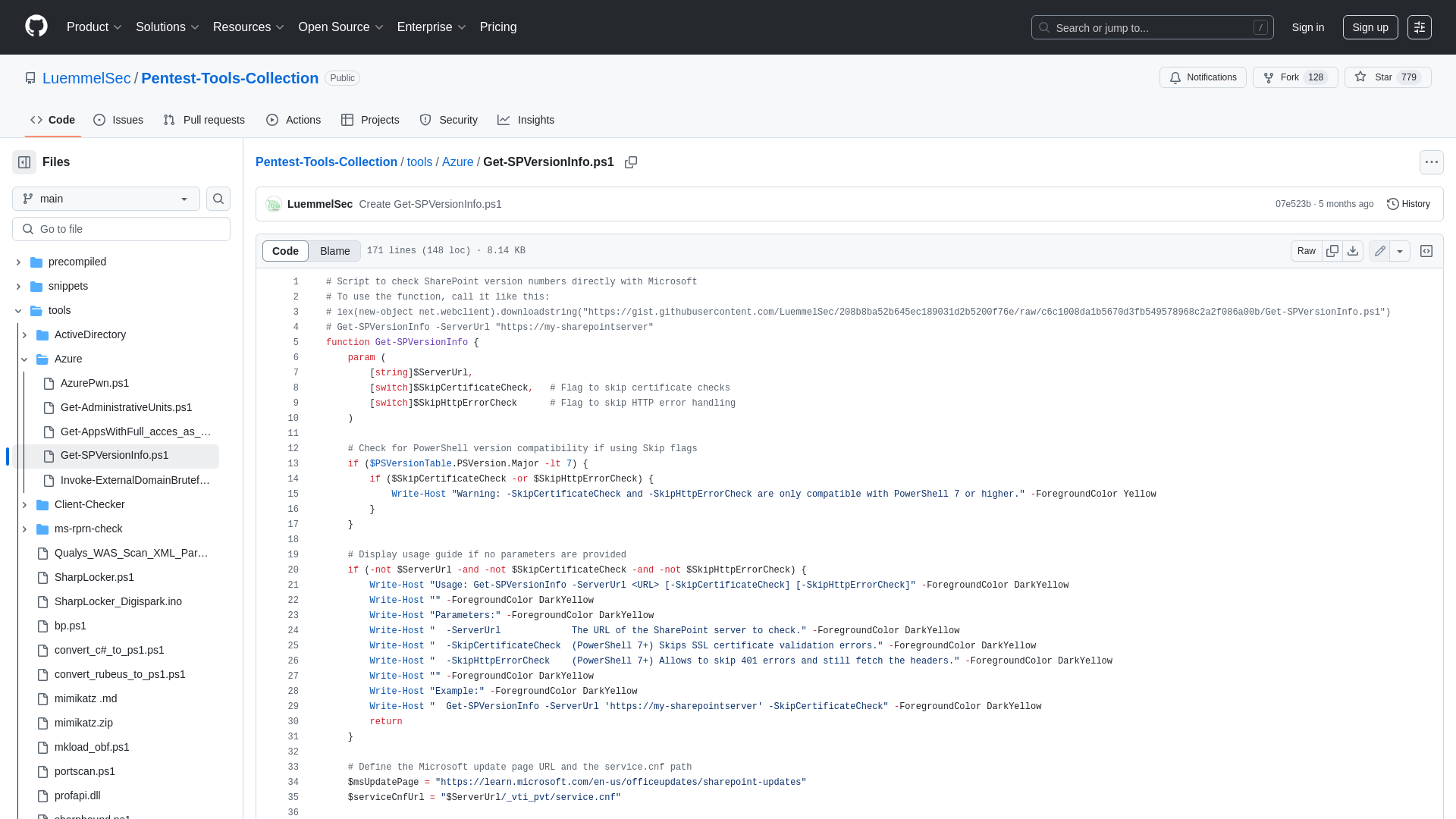Image resolution: width=1456 pixels, height=819 pixels.
Task: Collapse the tools folder
Action: (18, 310)
